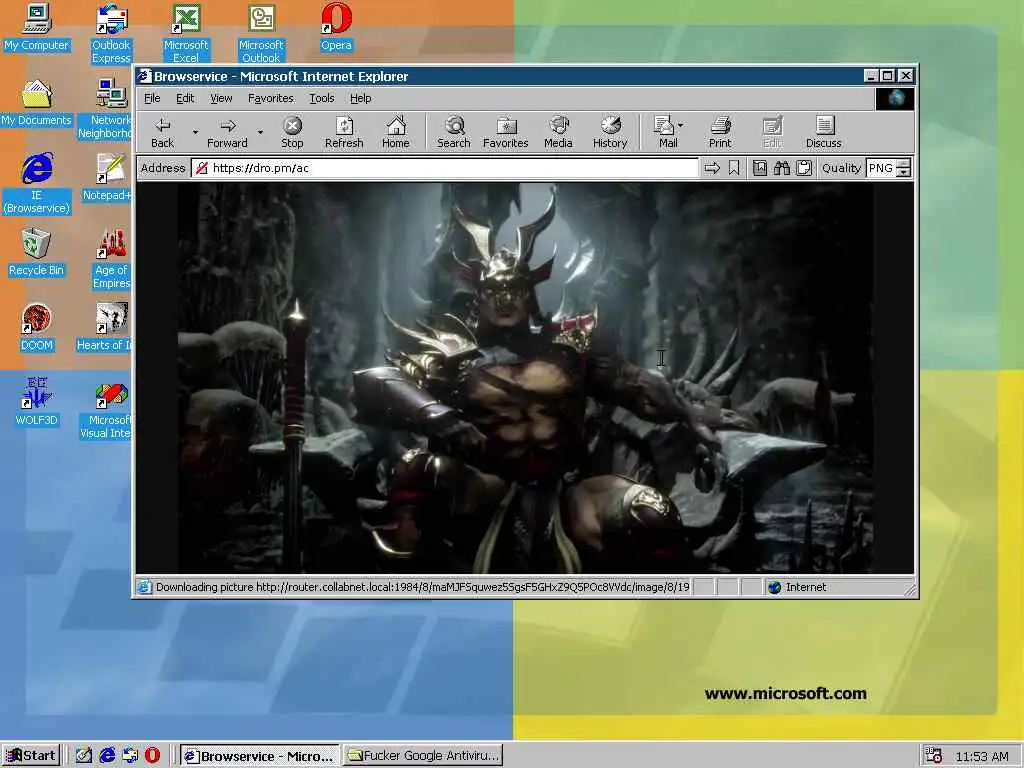
Task: Open the Quality PNG combo box
Action: [881, 168]
